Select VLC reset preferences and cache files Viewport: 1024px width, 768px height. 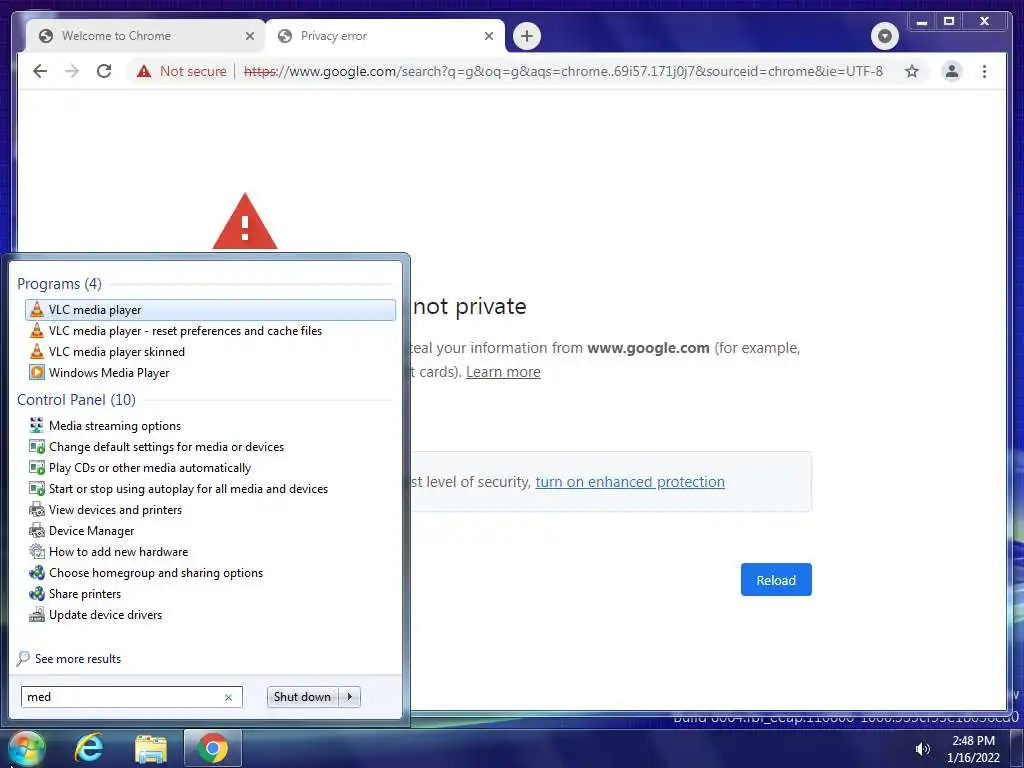[210, 330]
